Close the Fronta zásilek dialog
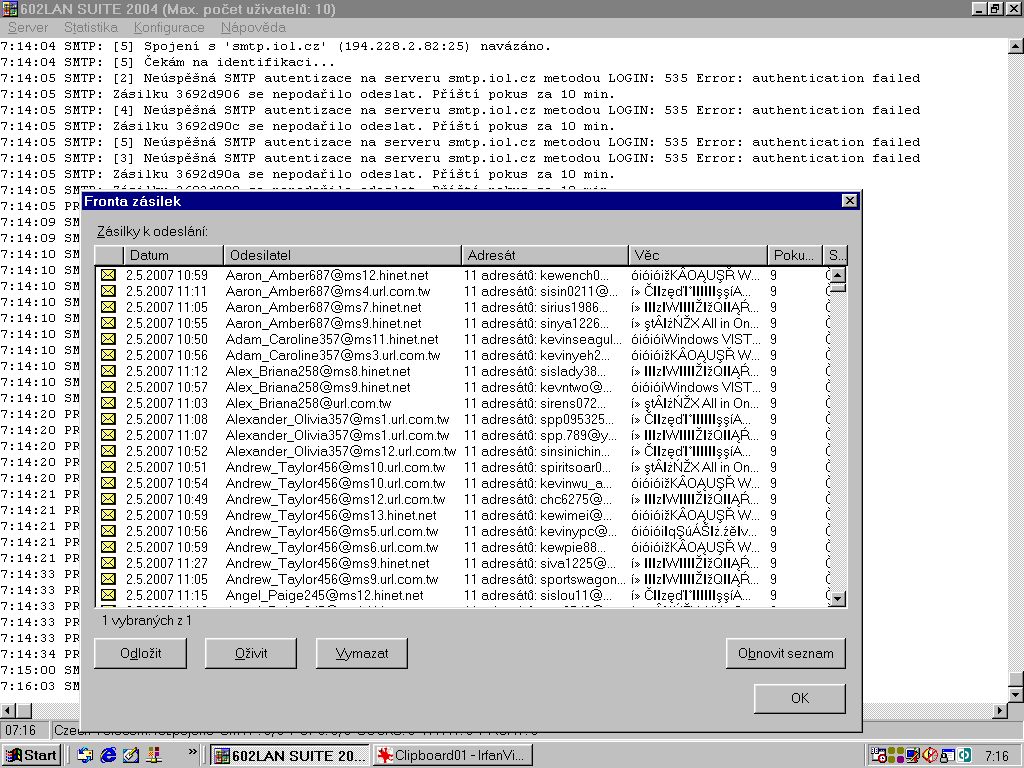Screen dimensions: 1024x768 849,201
